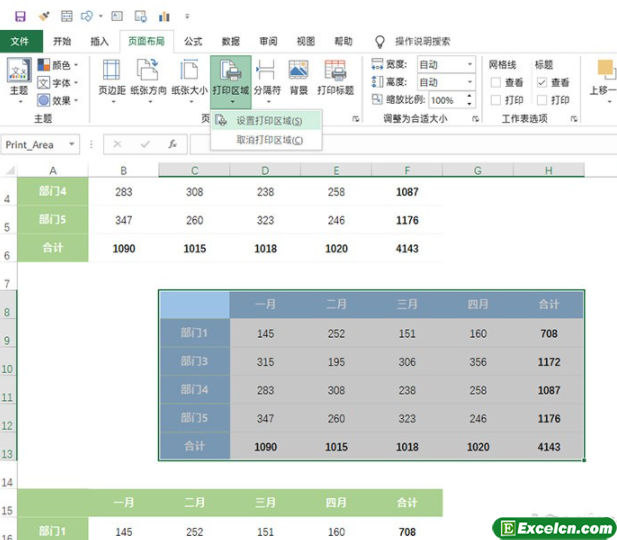Open the Name Box dropdown arrow
The width and height of the screenshot is (617, 540).
click(72, 144)
